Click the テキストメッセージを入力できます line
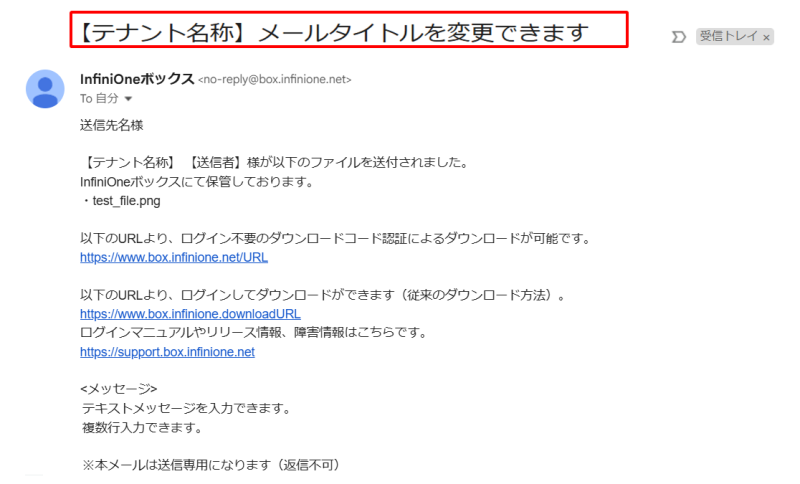The width and height of the screenshot is (800, 484). (186, 408)
